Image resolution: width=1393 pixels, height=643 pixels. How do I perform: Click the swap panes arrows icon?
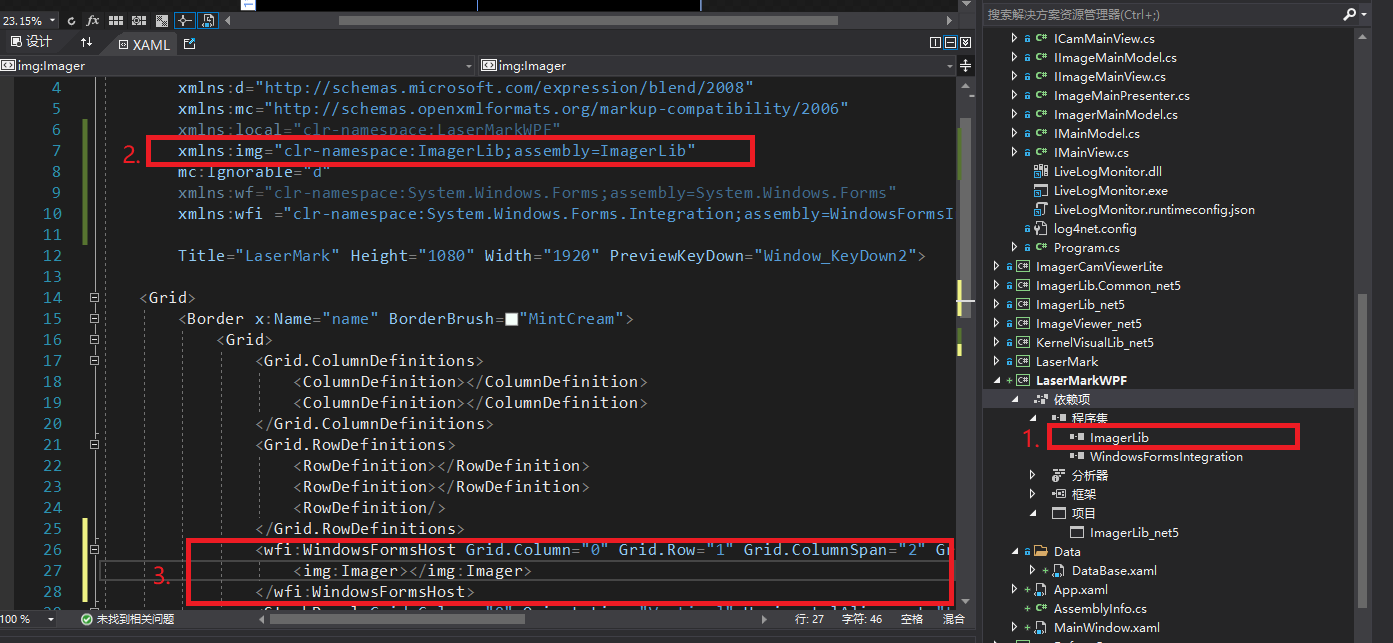pyautogui.click(x=86, y=42)
